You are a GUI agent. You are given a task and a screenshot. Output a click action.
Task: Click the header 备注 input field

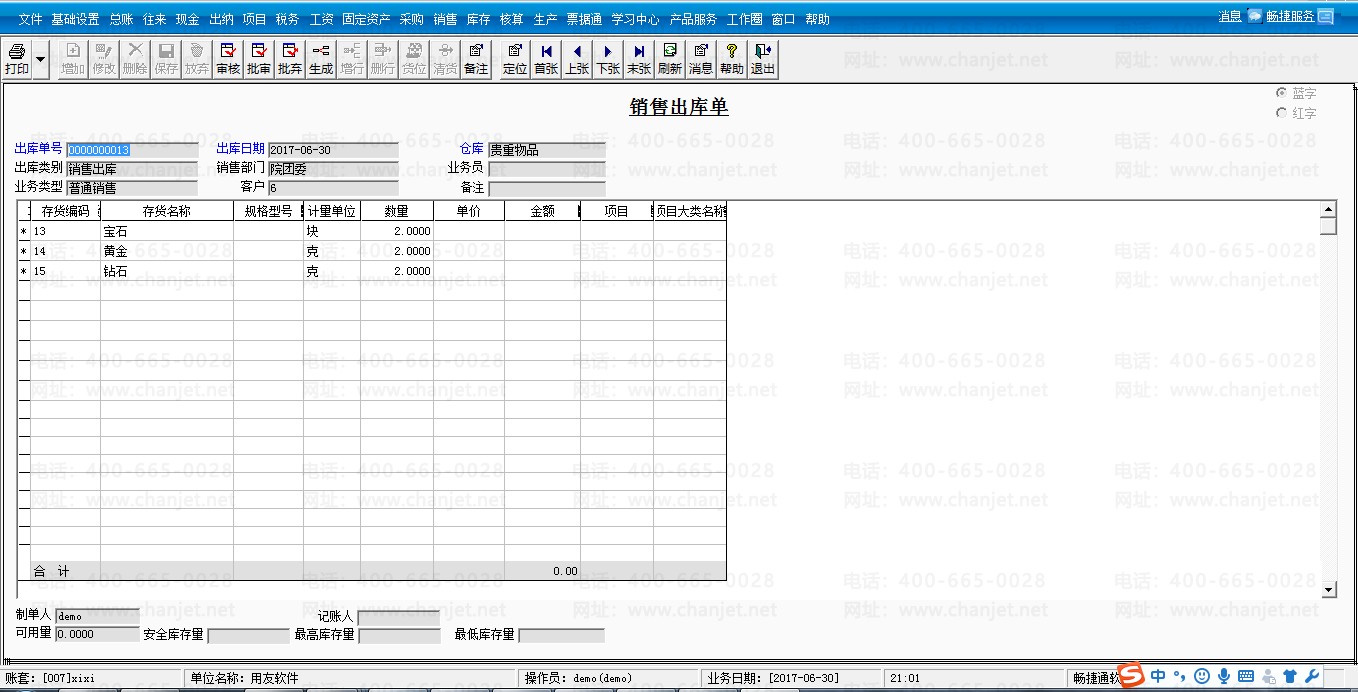click(x=546, y=188)
